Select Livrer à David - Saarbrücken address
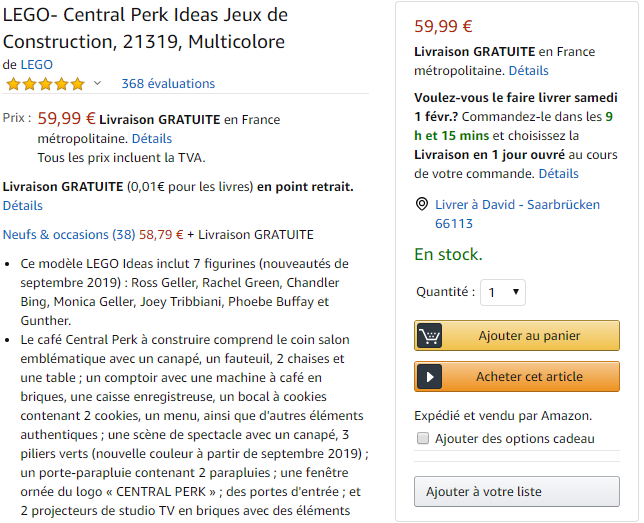This screenshot has height=523, width=644. (x=517, y=204)
